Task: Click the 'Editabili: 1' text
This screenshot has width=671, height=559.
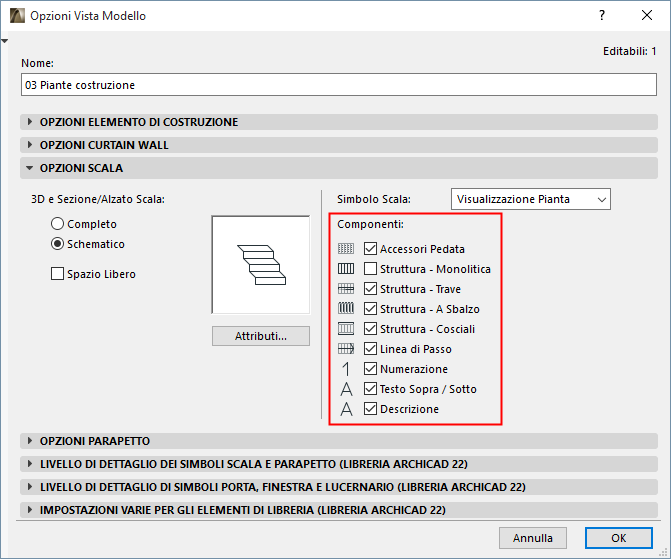Action: tap(629, 51)
